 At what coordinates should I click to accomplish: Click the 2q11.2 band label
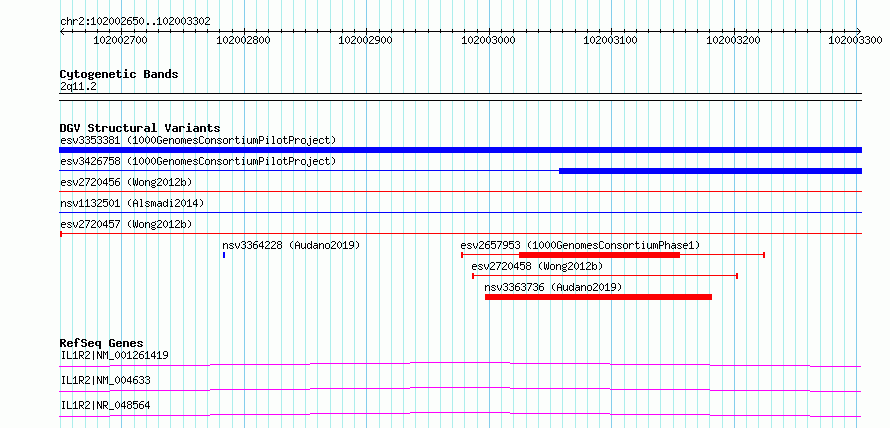point(77,86)
